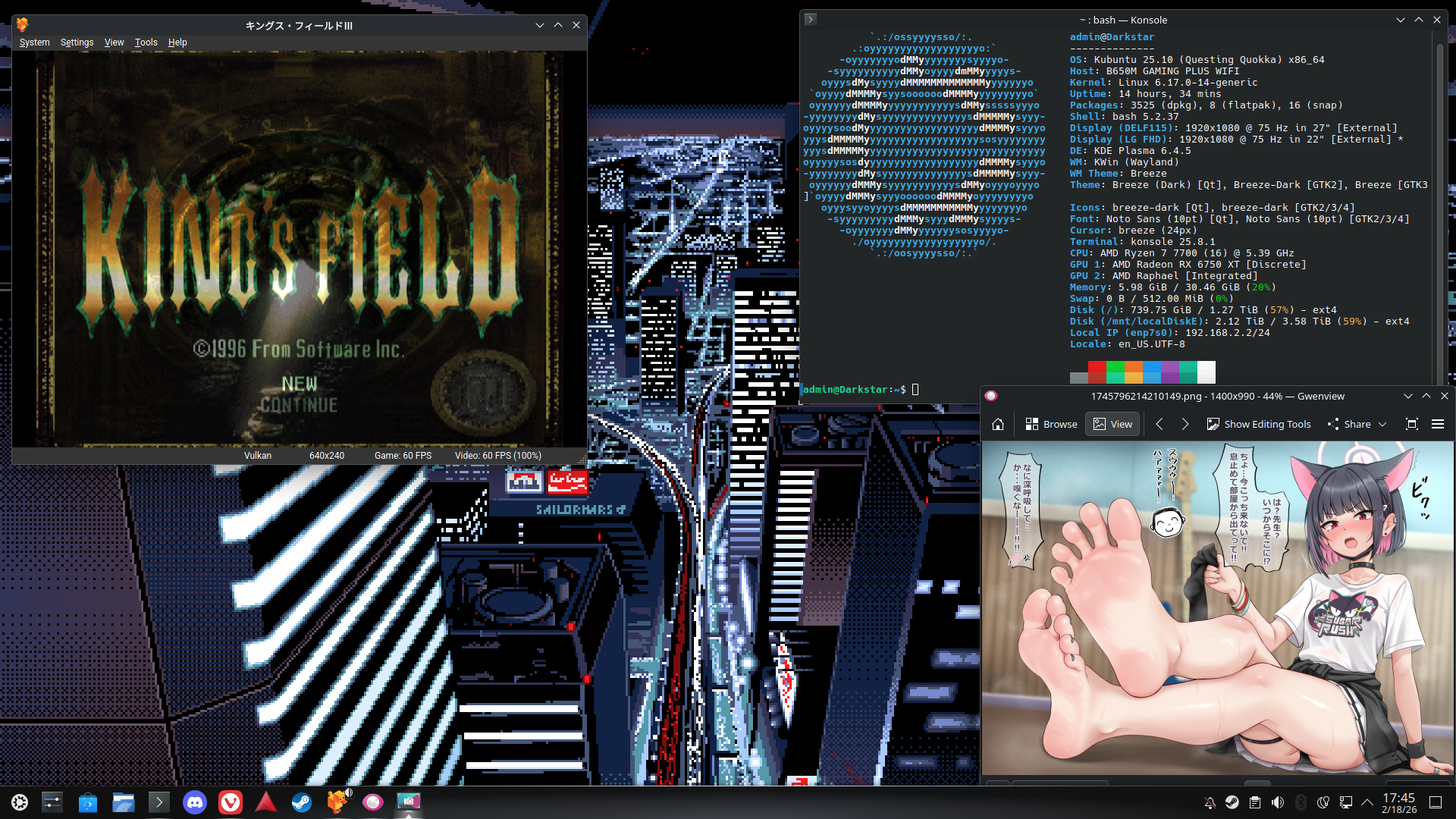The height and width of the screenshot is (819, 1456).
Task: Launch Vivaldi browser from taskbar
Action: [x=231, y=802]
